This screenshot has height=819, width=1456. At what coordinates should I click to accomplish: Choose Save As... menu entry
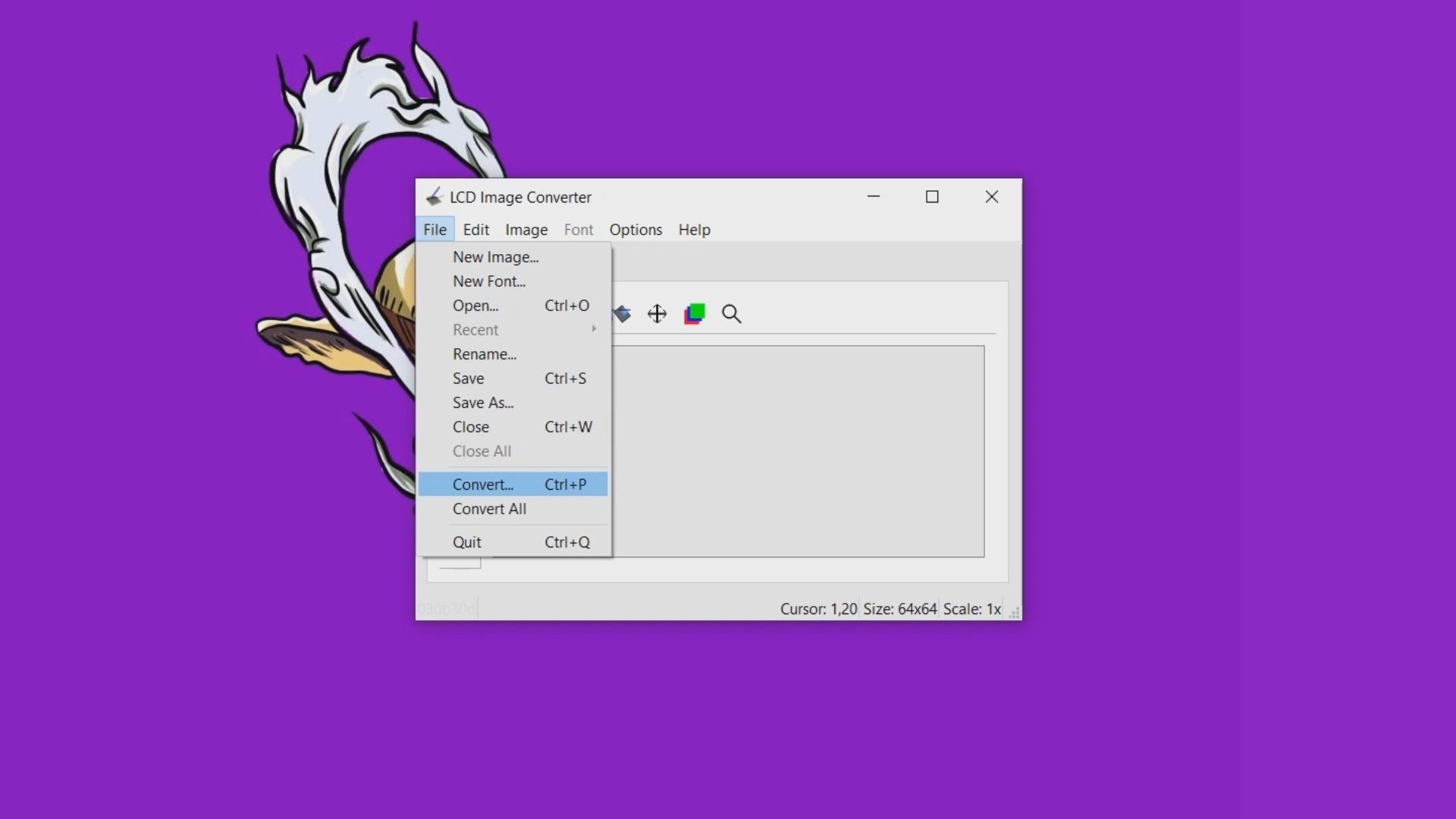click(513, 403)
